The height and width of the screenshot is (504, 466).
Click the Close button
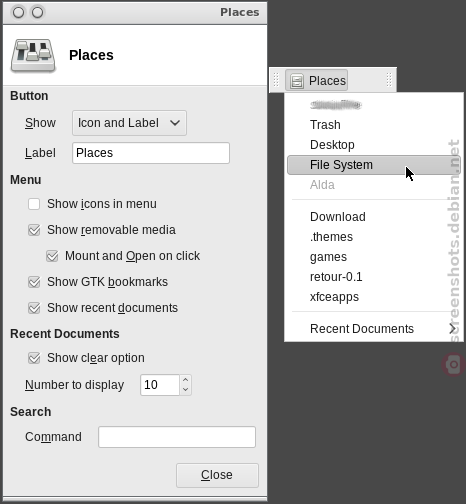click(x=217, y=475)
